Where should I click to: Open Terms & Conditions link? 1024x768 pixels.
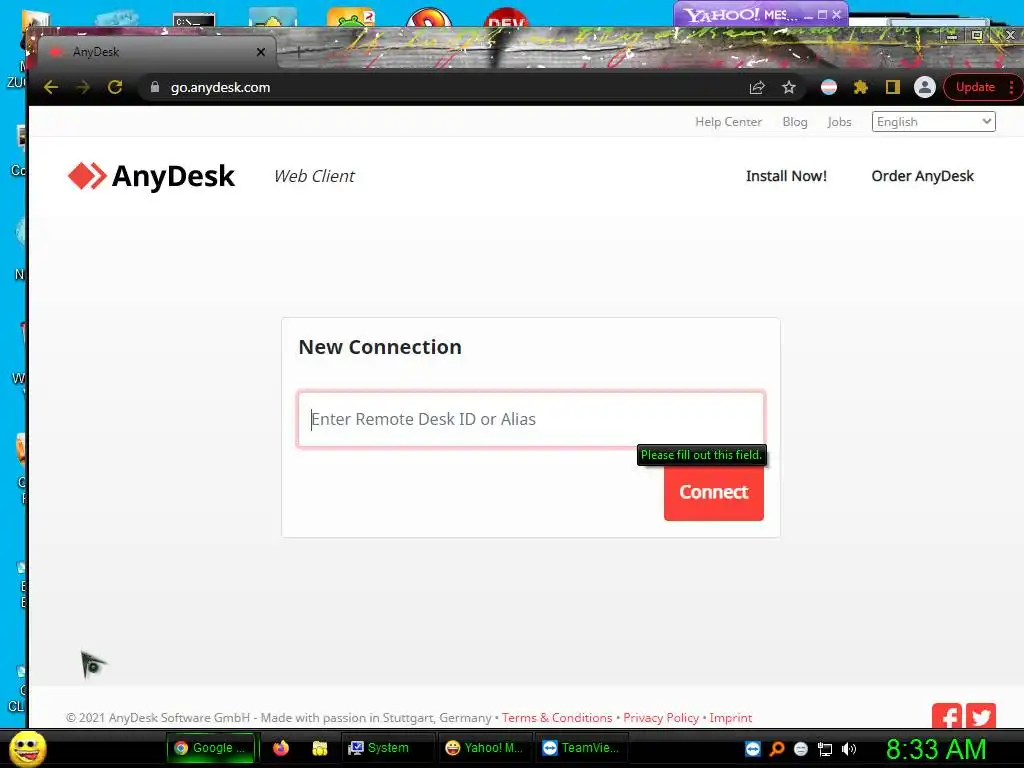[557, 718]
